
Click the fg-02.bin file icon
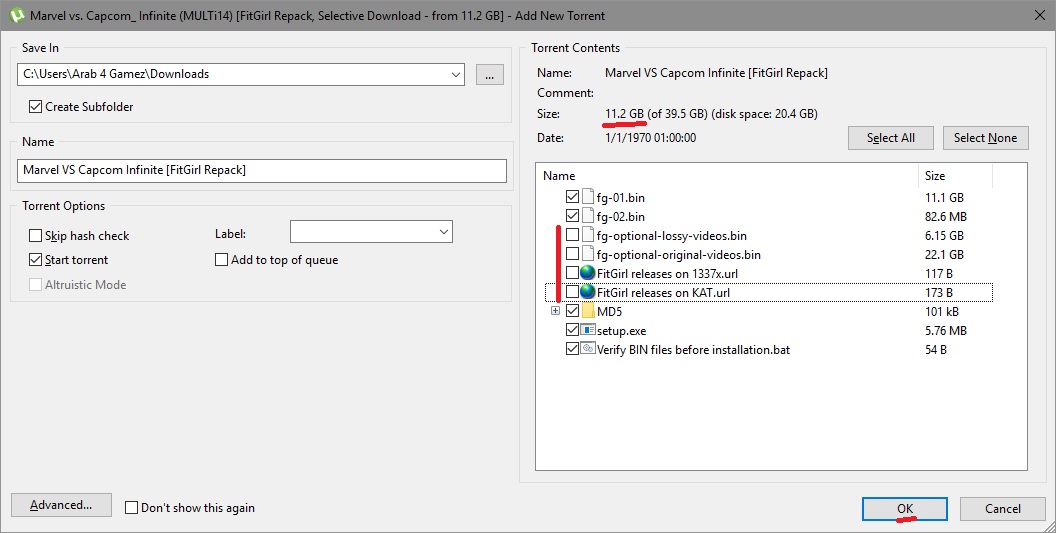588,216
